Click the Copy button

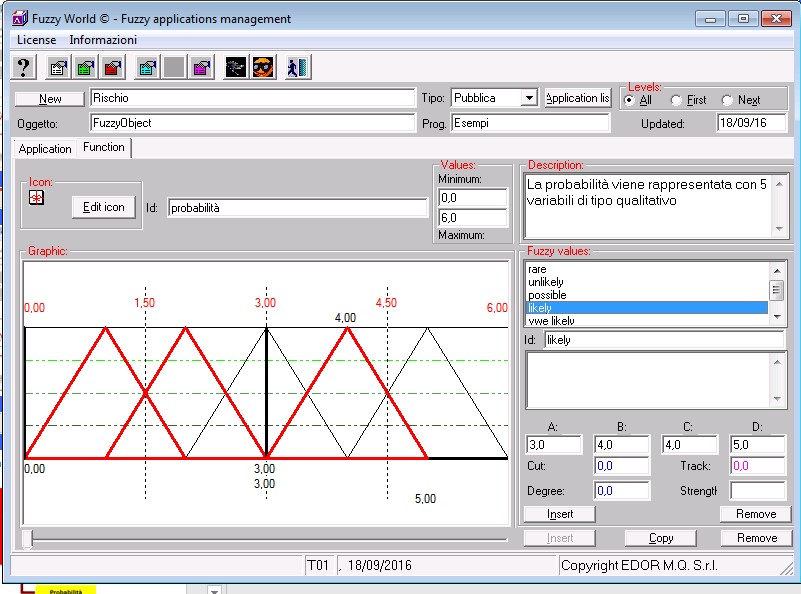point(661,538)
